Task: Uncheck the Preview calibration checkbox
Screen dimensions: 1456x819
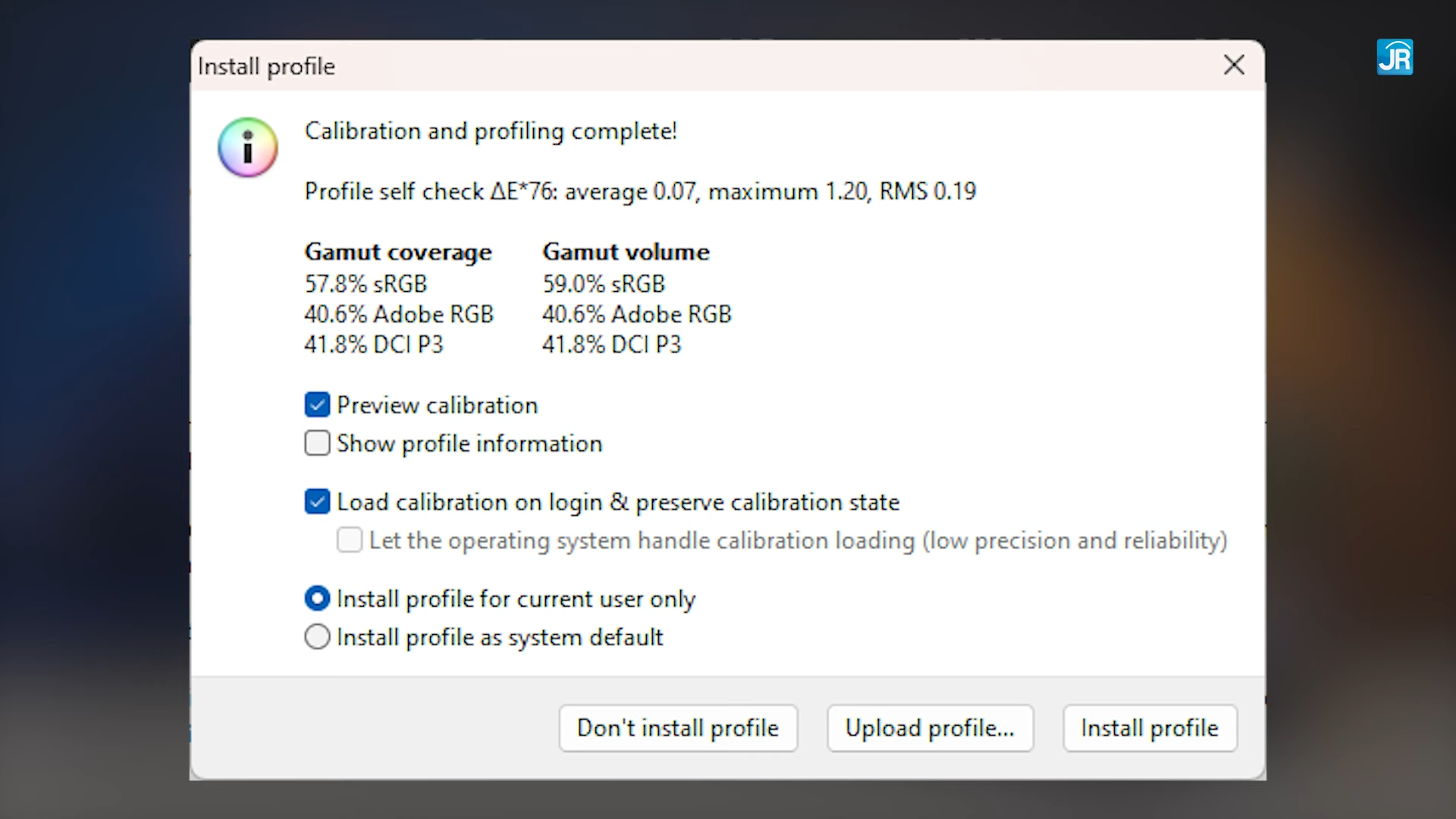Action: click(x=317, y=405)
